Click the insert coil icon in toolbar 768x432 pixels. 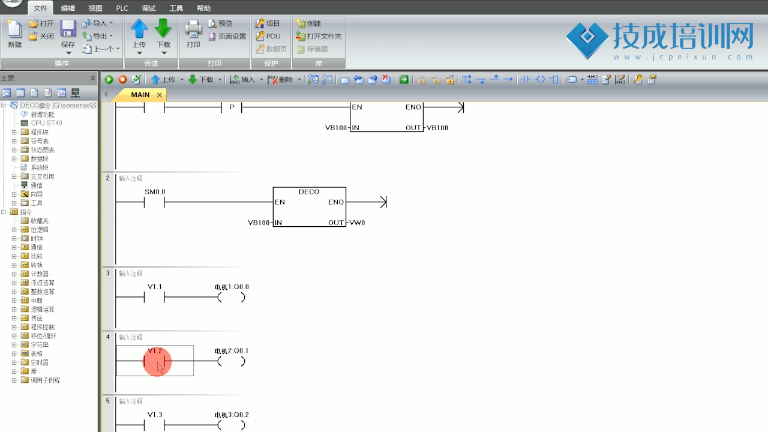pyautogui.click(x=540, y=79)
